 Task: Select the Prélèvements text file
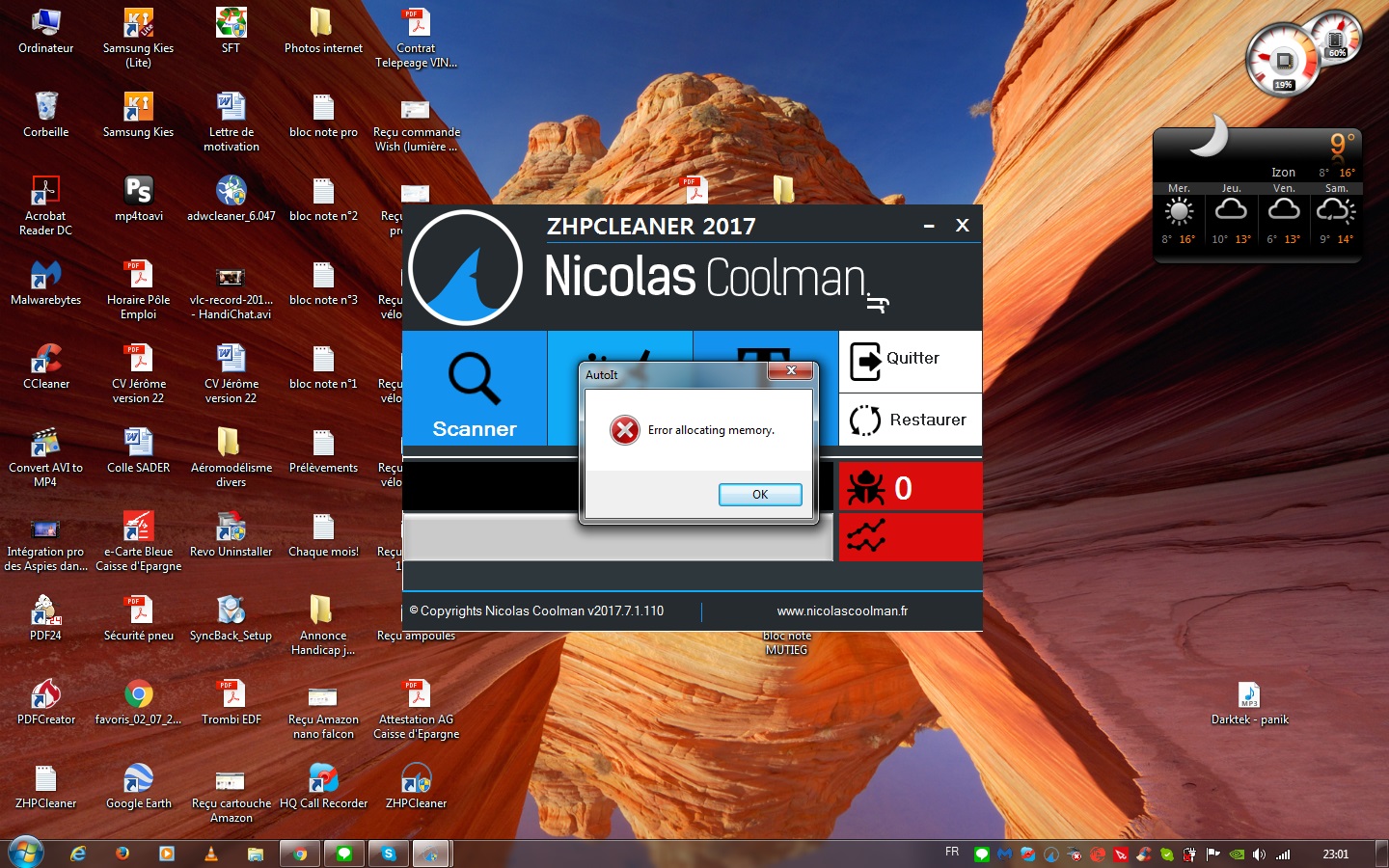tap(323, 450)
